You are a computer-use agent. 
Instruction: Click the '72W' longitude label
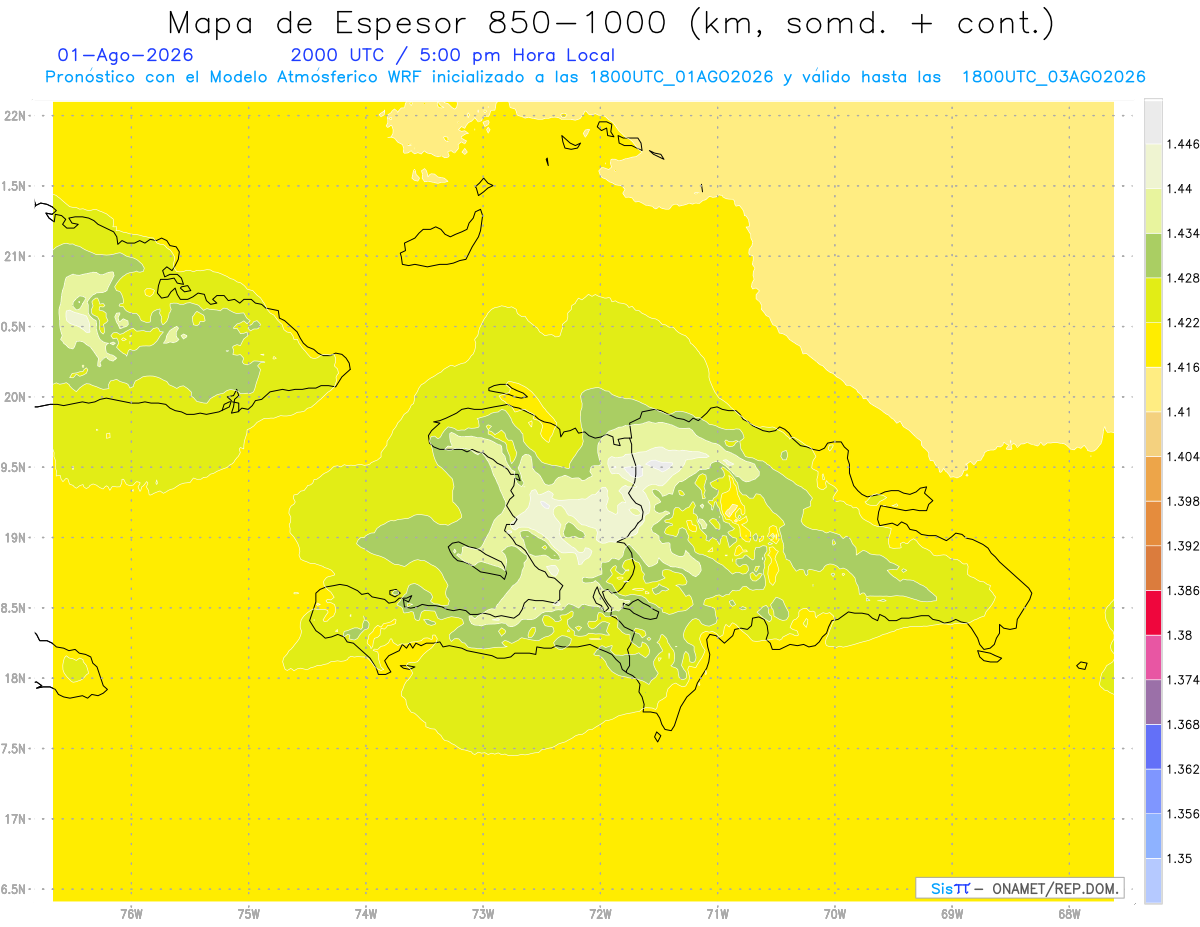600,914
